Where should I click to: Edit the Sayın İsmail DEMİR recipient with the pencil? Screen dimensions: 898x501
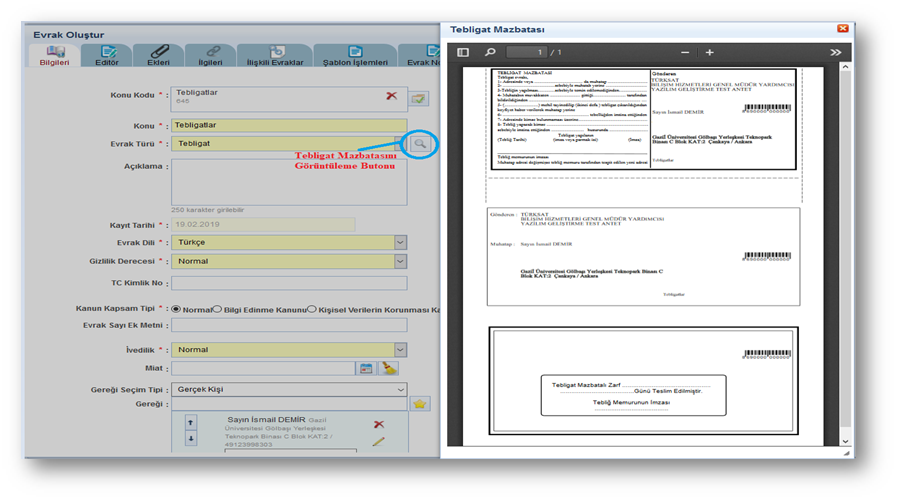378,441
